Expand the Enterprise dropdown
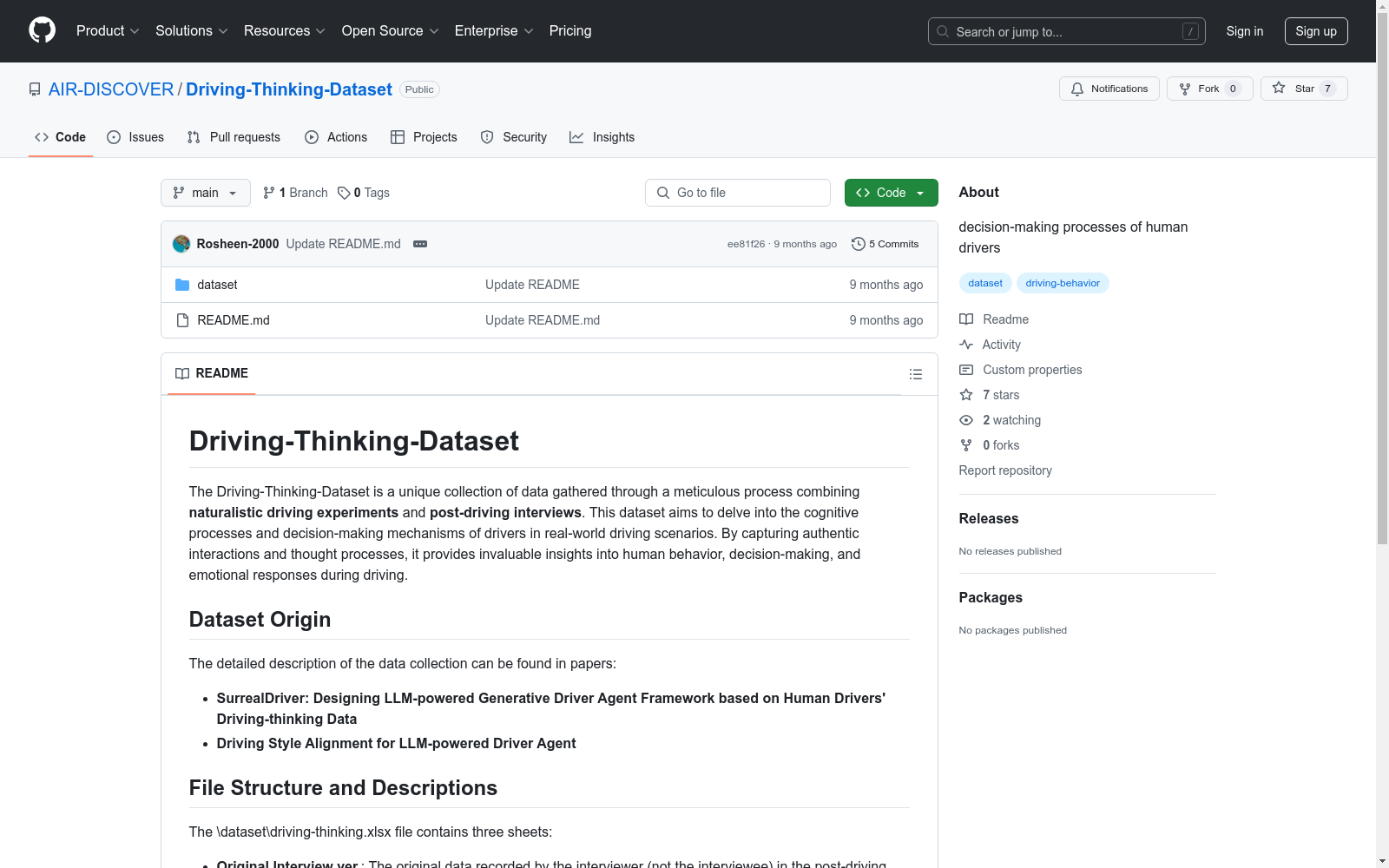Screen dimensions: 1389x868 [494, 31]
